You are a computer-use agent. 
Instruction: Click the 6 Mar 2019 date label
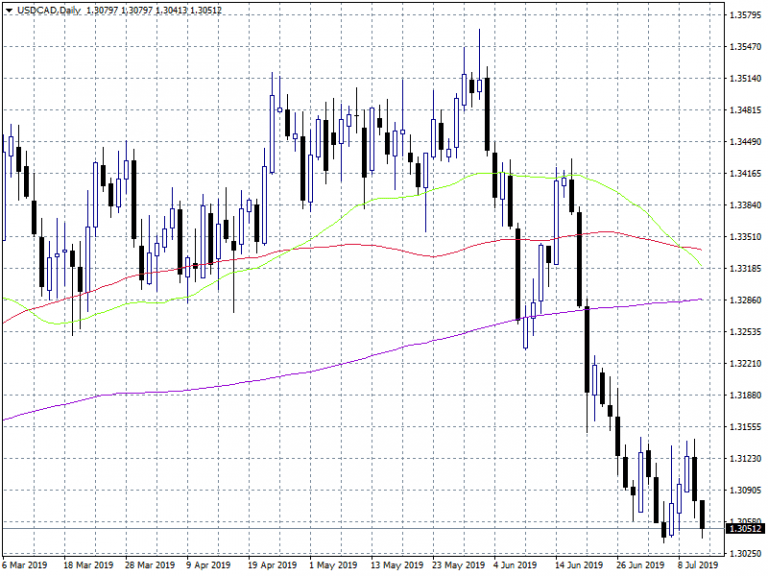tap(25, 565)
